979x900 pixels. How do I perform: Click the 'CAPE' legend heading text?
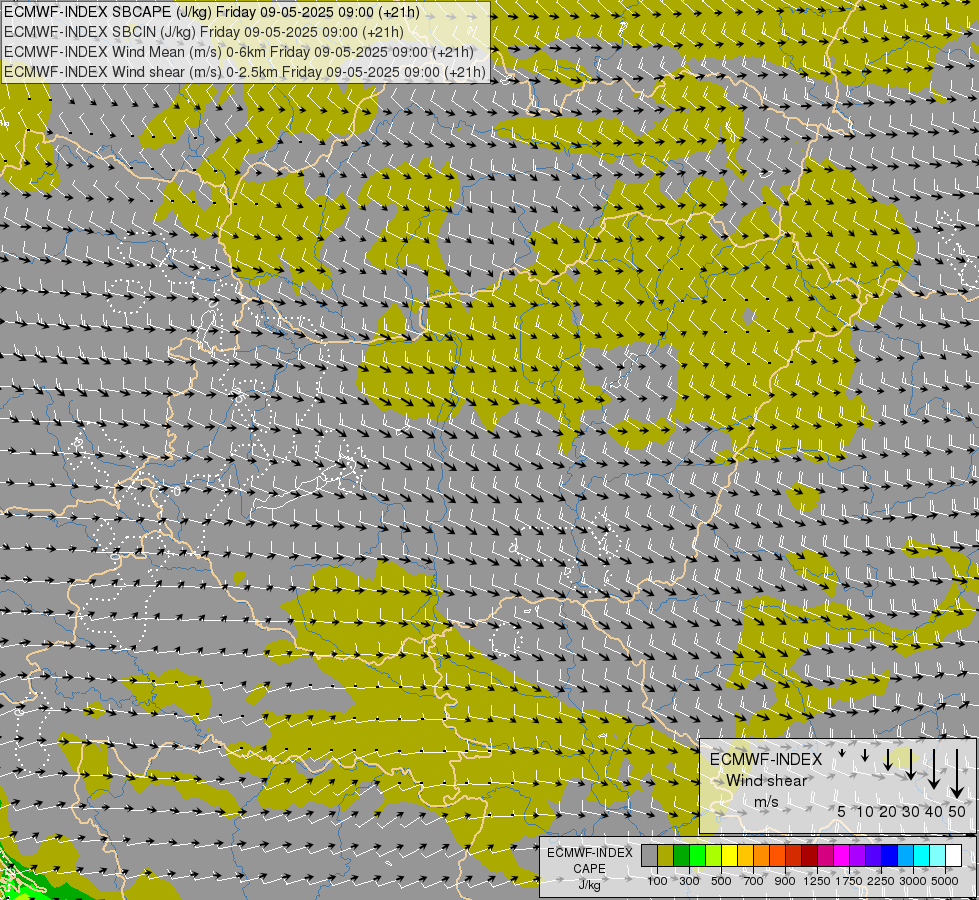[589, 869]
